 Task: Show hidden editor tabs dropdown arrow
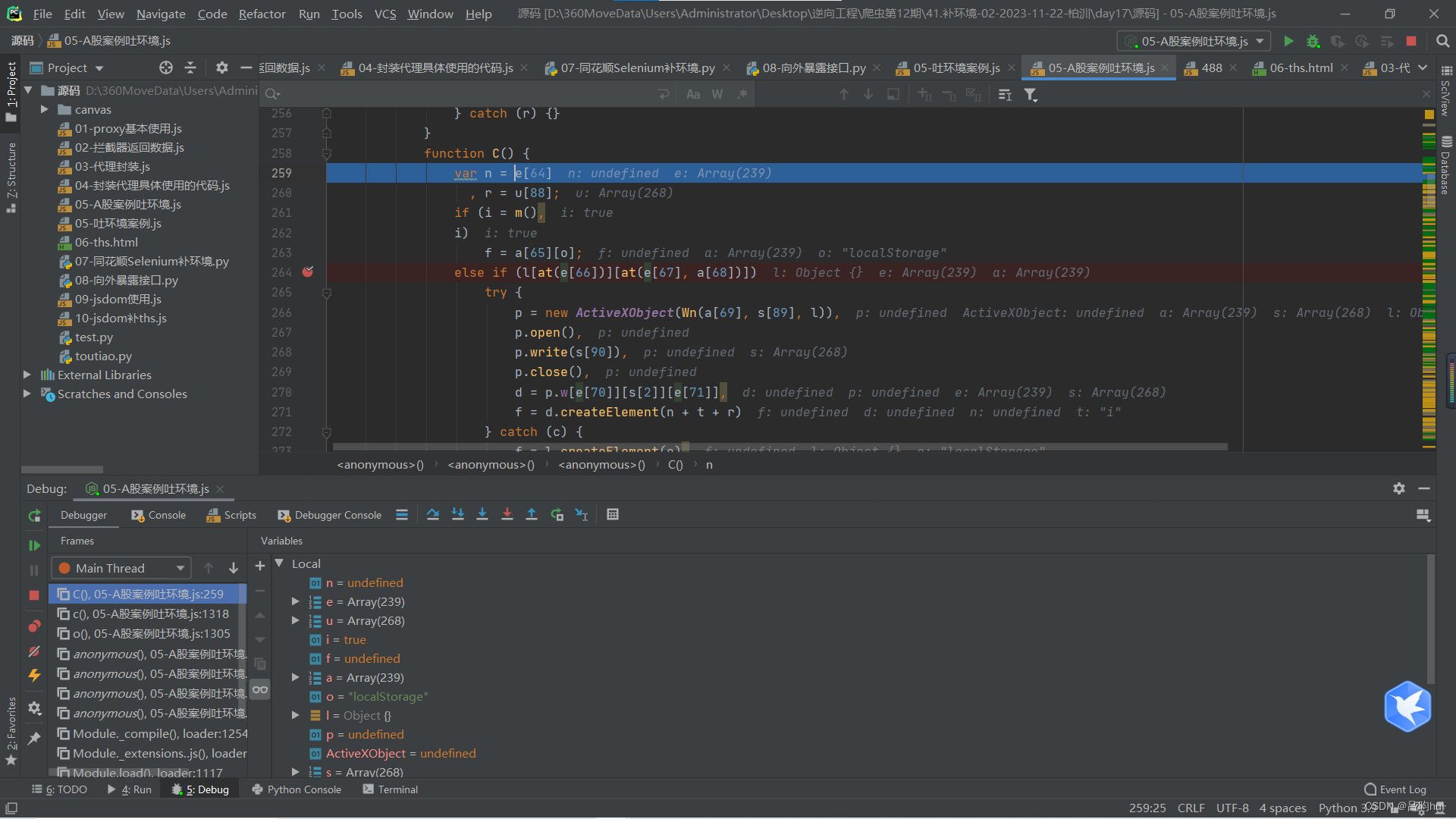[x=1423, y=67]
